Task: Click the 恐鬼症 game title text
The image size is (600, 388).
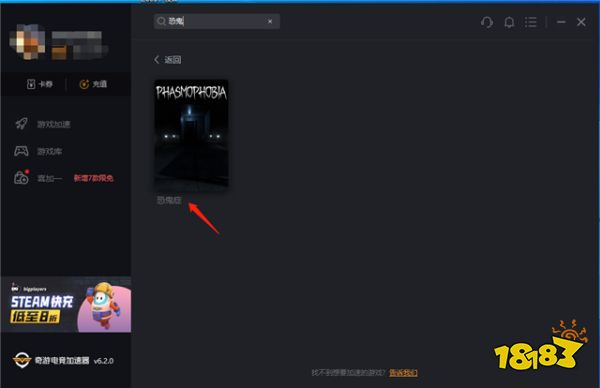Action: 169,200
